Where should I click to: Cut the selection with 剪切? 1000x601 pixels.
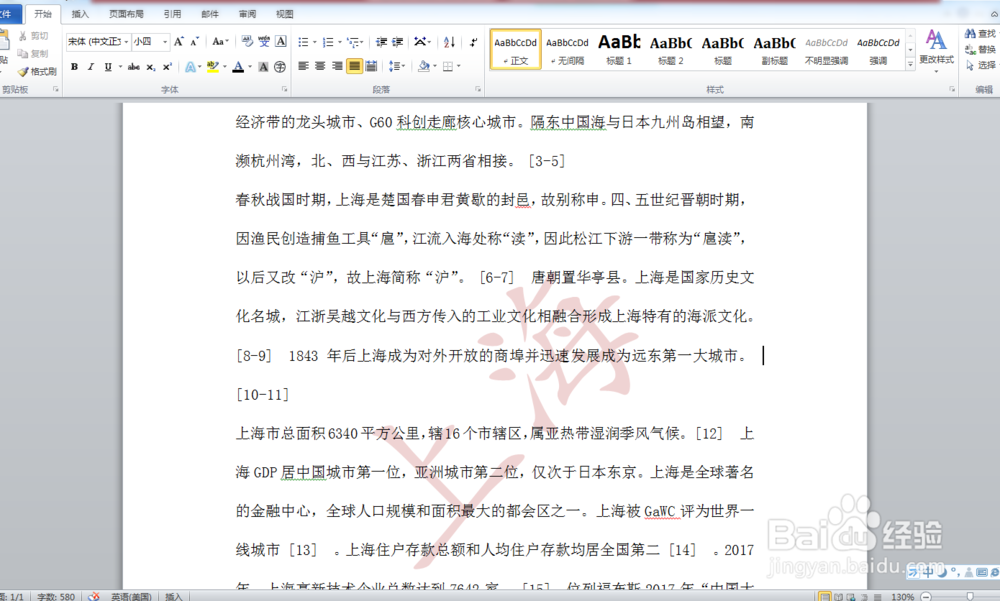[x=34, y=36]
